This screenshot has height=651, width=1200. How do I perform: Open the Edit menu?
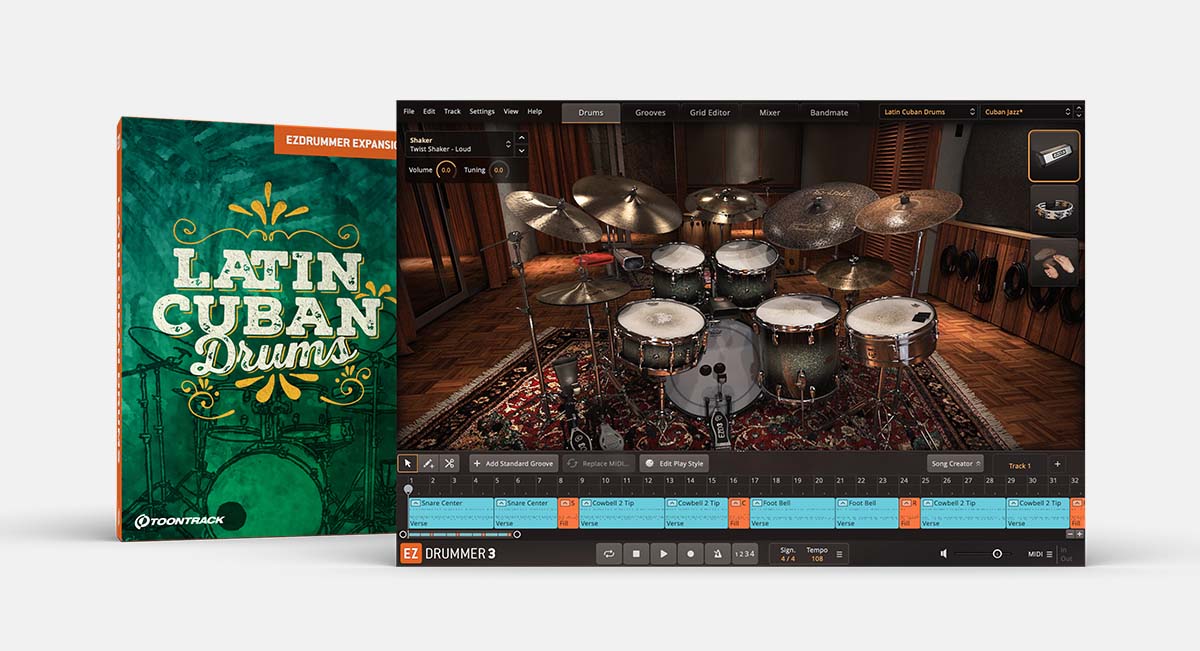tap(429, 111)
